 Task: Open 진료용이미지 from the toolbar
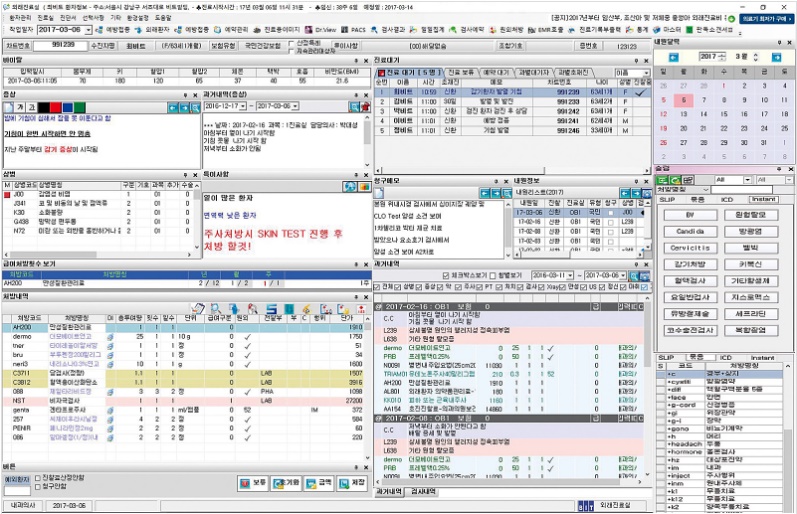pos(277,30)
